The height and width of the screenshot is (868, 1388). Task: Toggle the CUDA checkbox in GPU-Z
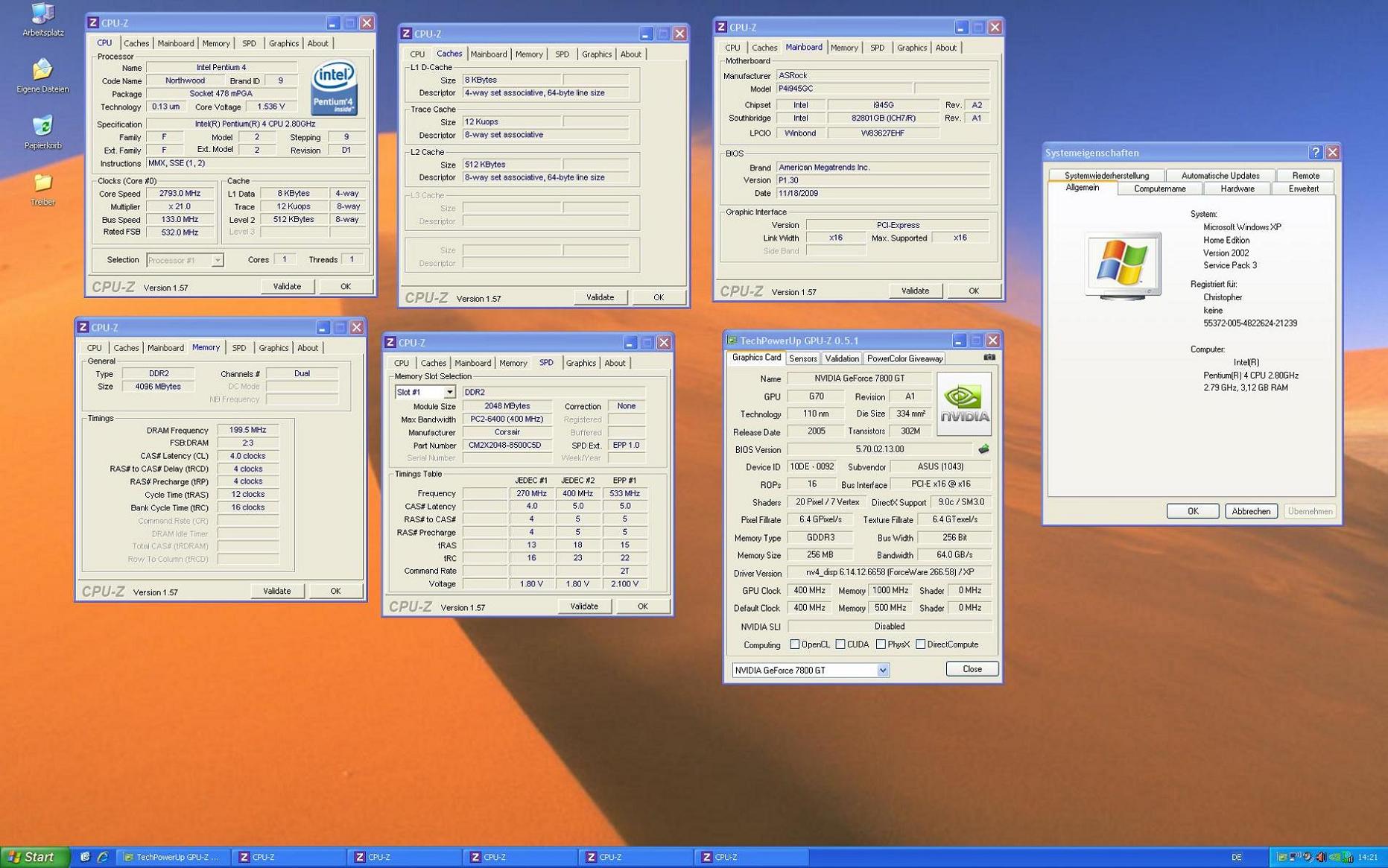click(x=840, y=644)
